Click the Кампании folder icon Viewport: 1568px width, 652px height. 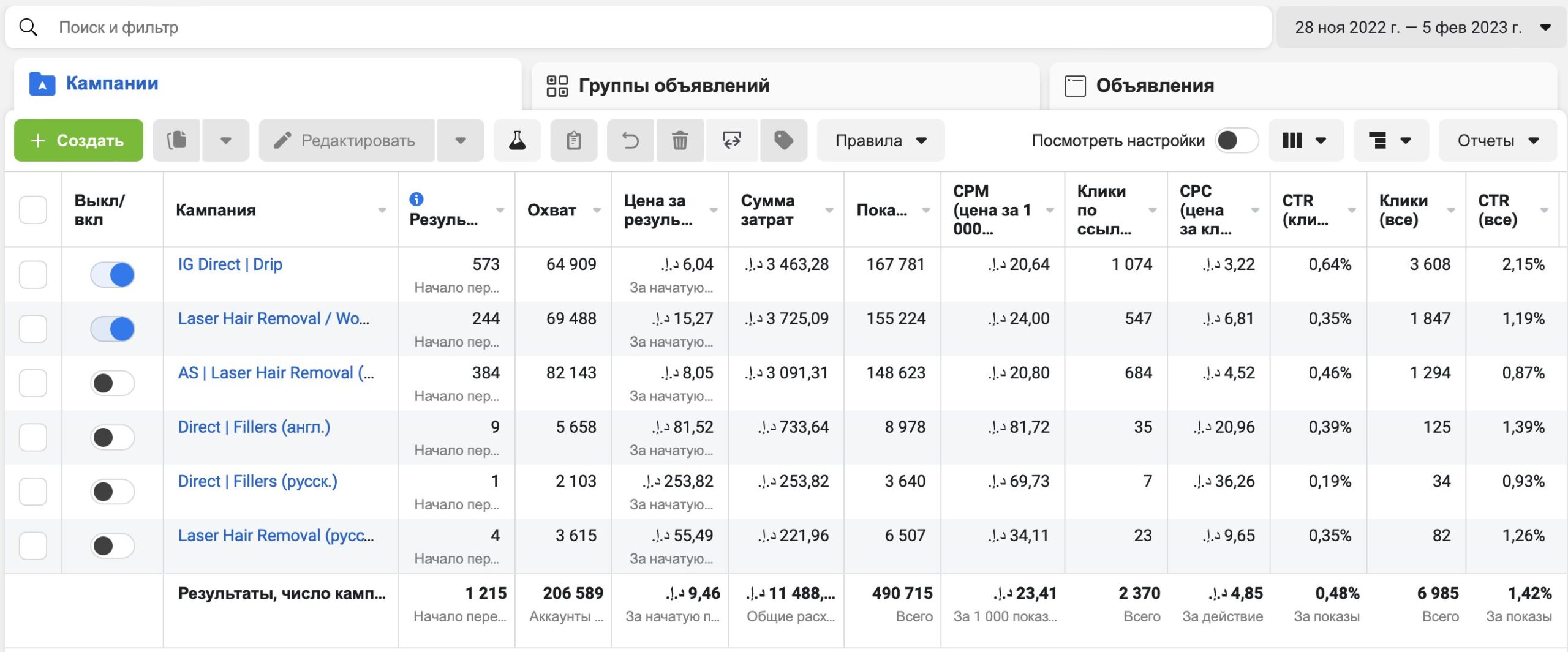[x=42, y=84]
